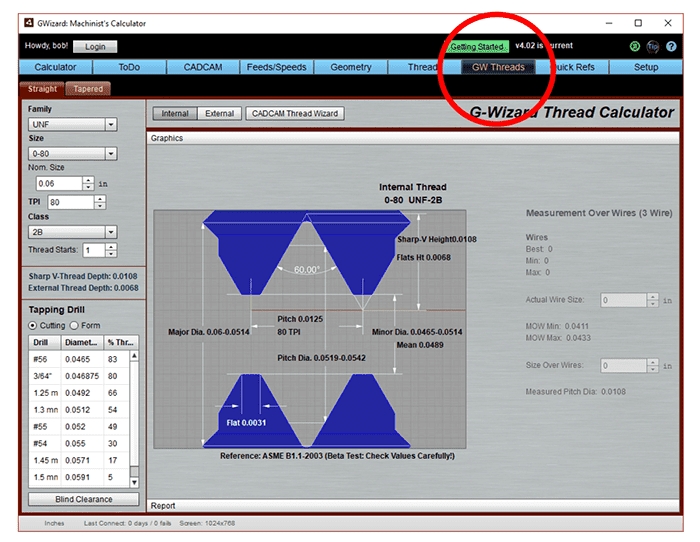This screenshot has width=700, height=542.
Task: Expand the Graphics panel header
Action: click(x=413, y=138)
